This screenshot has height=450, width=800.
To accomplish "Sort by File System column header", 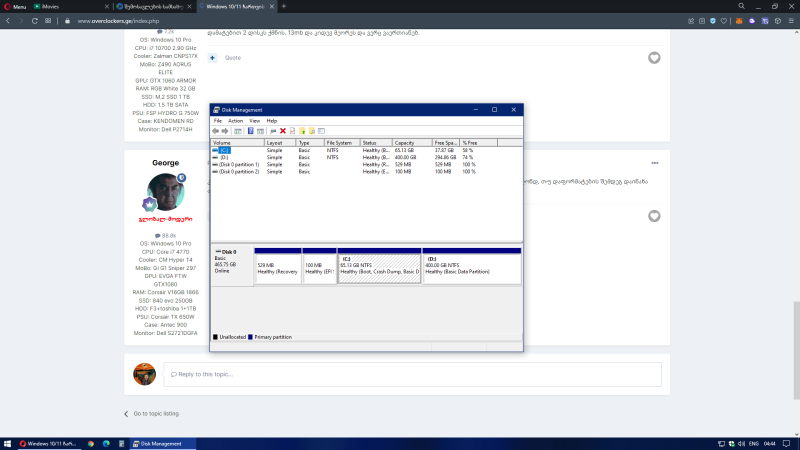I will [x=340, y=143].
